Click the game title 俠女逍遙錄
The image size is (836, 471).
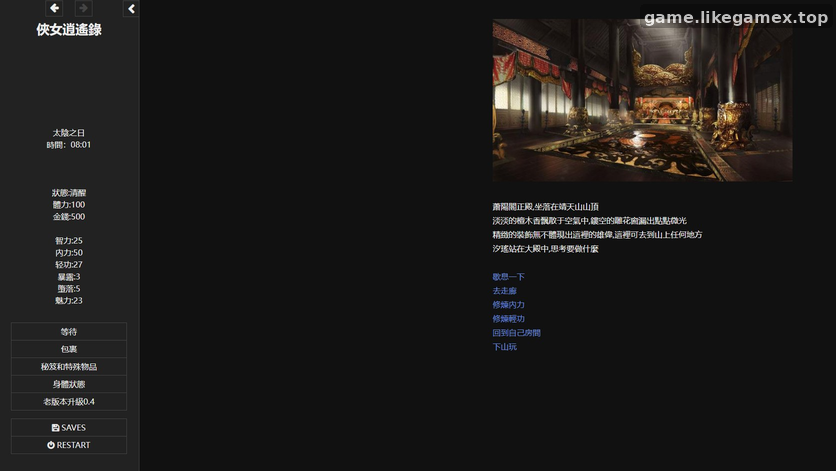point(69,30)
